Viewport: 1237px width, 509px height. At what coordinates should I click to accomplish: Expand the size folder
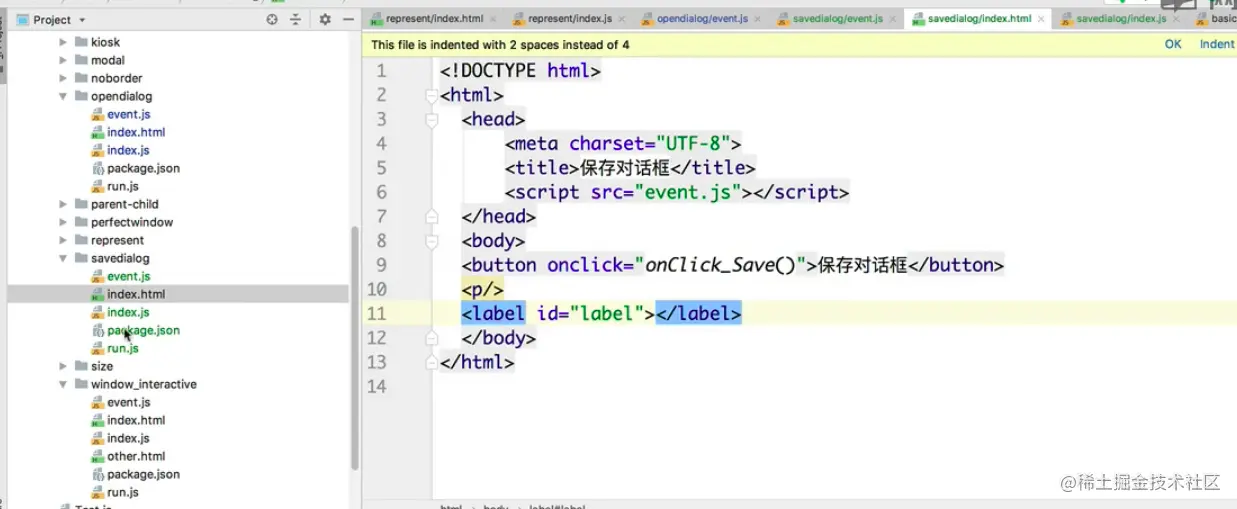click(x=64, y=366)
